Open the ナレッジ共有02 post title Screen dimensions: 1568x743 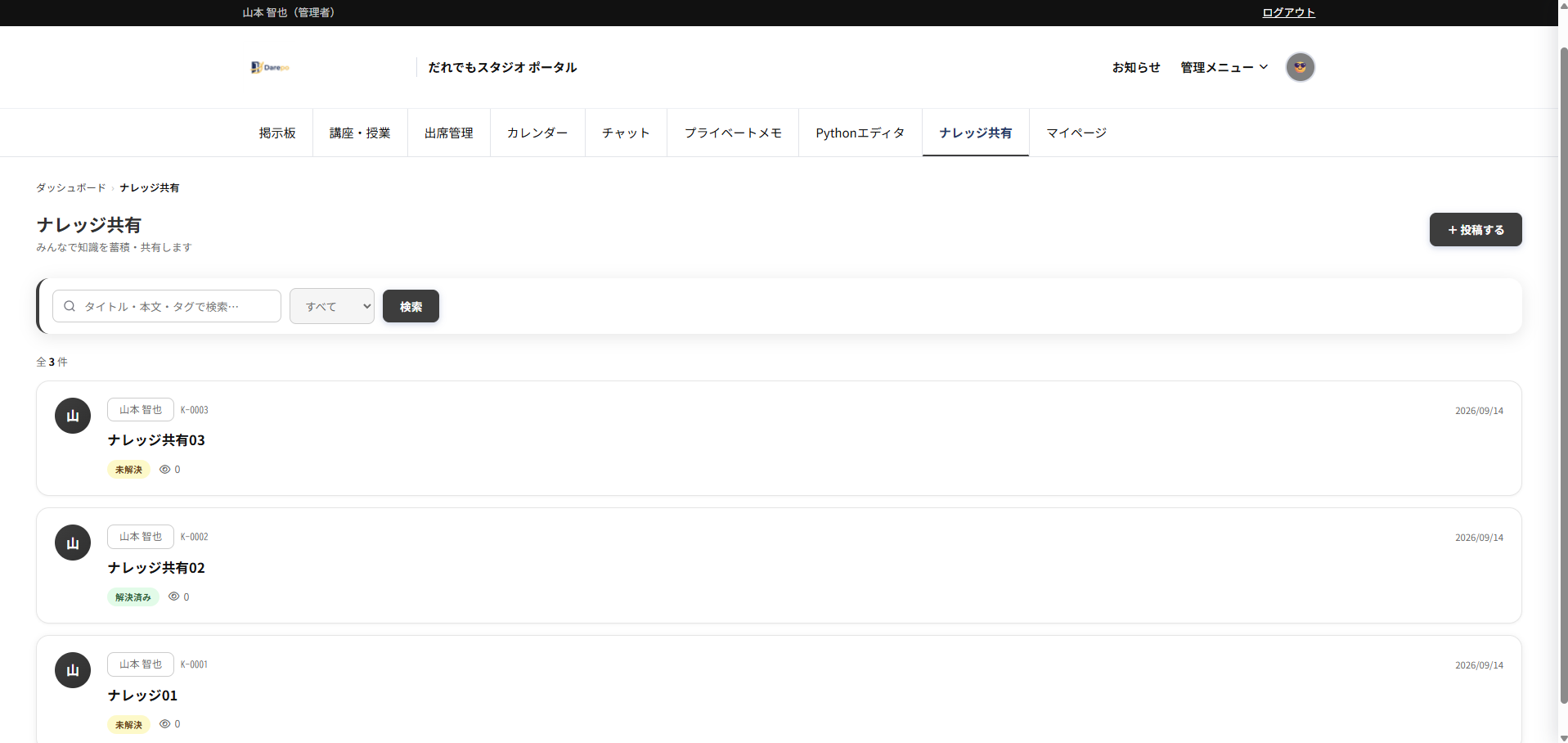156,568
